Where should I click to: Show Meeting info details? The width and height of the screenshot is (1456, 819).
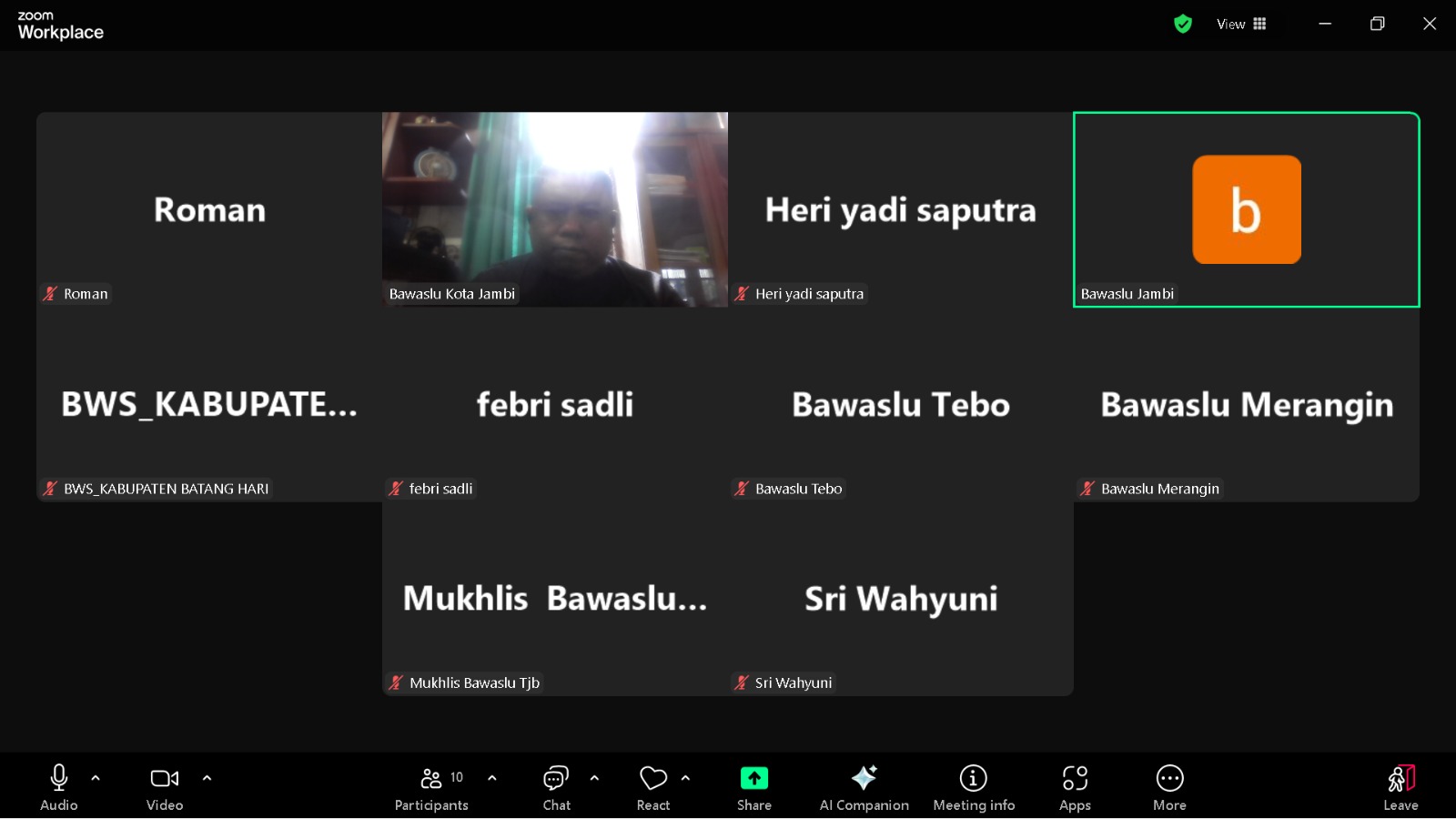pos(974,786)
